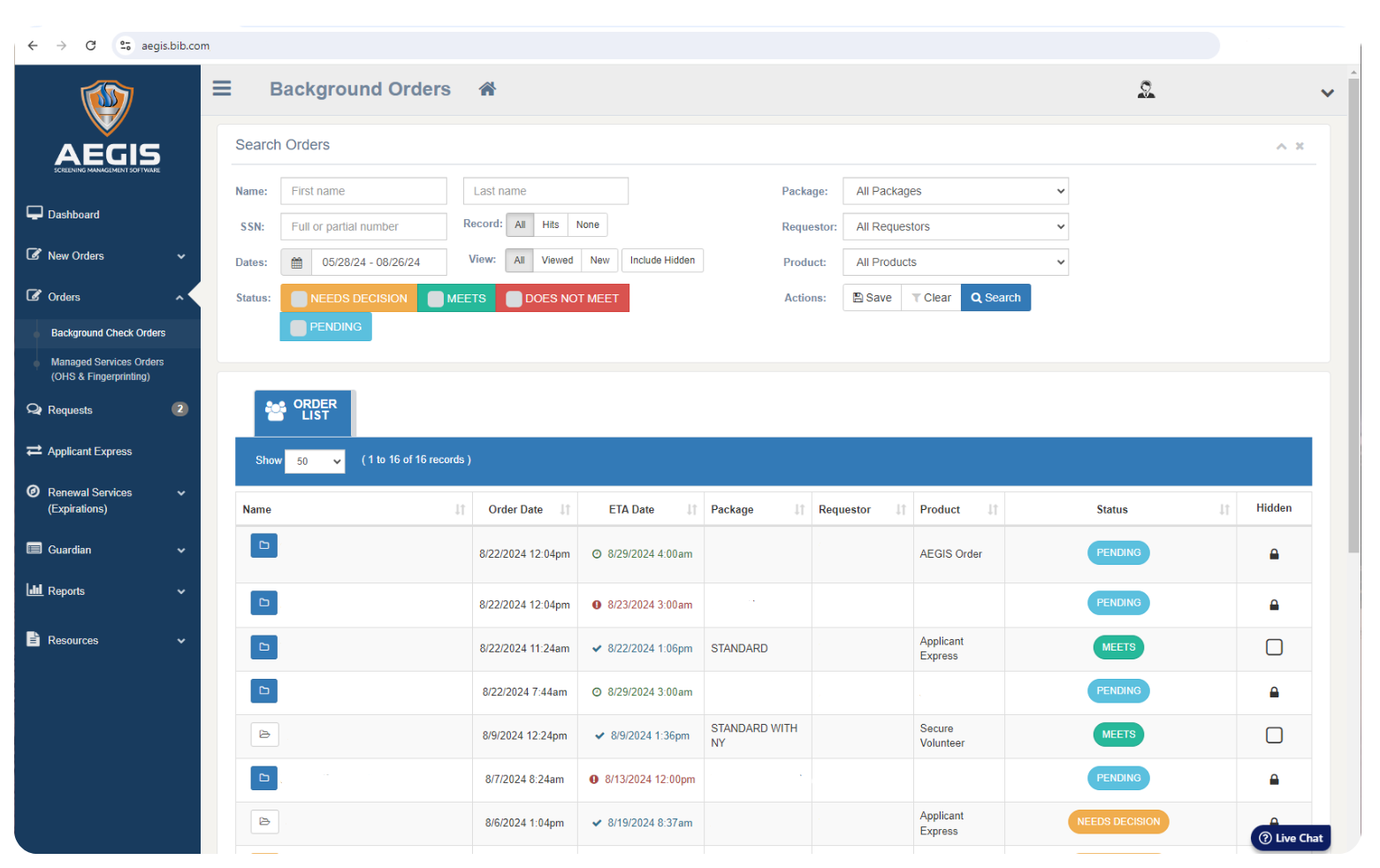
Task: Open the user profile icon
Action: (1146, 89)
